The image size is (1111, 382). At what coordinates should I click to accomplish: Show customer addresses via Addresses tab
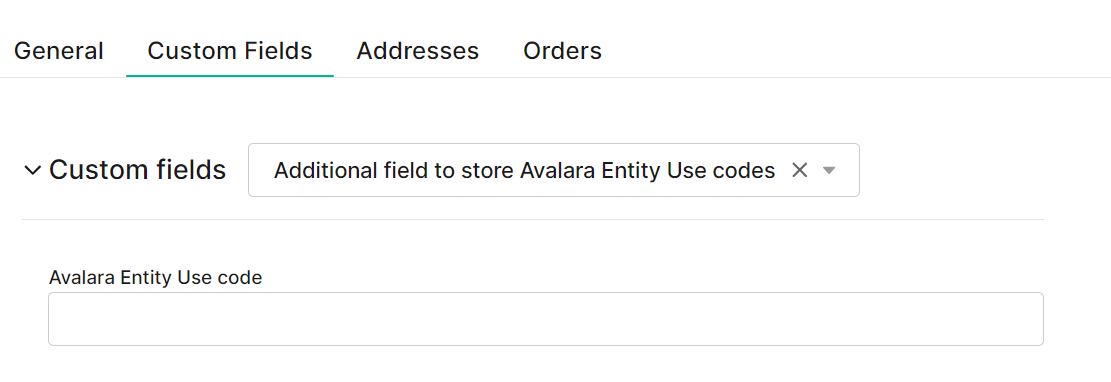point(417,51)
